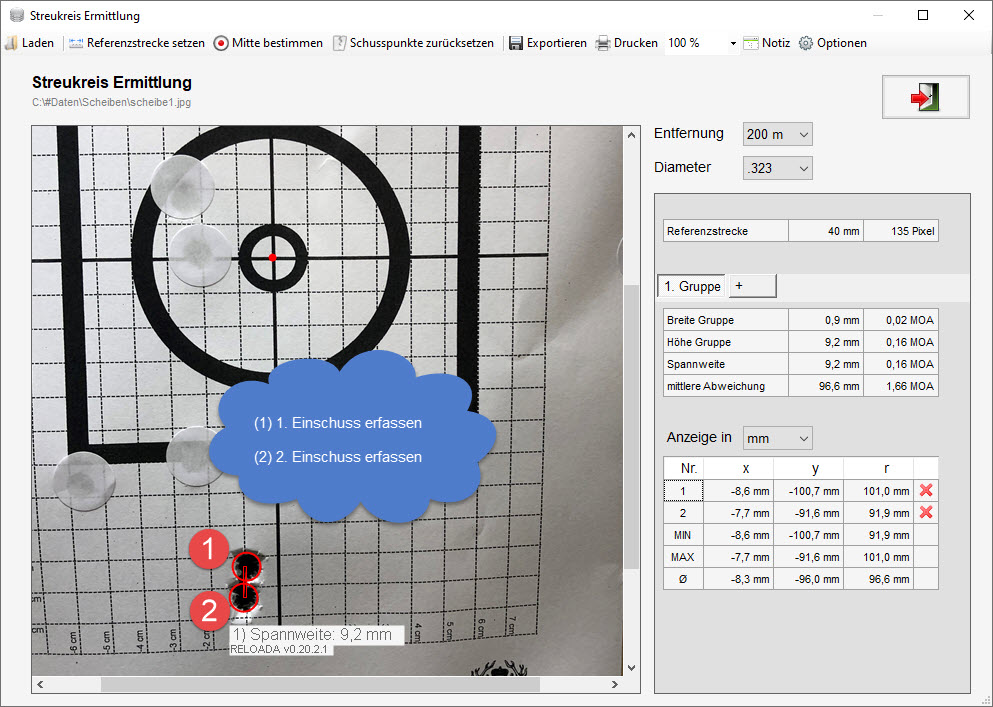This screenshot has height=707, width=993.
Task: Click the Laden toolbar icon
Action: coord(11,43)
